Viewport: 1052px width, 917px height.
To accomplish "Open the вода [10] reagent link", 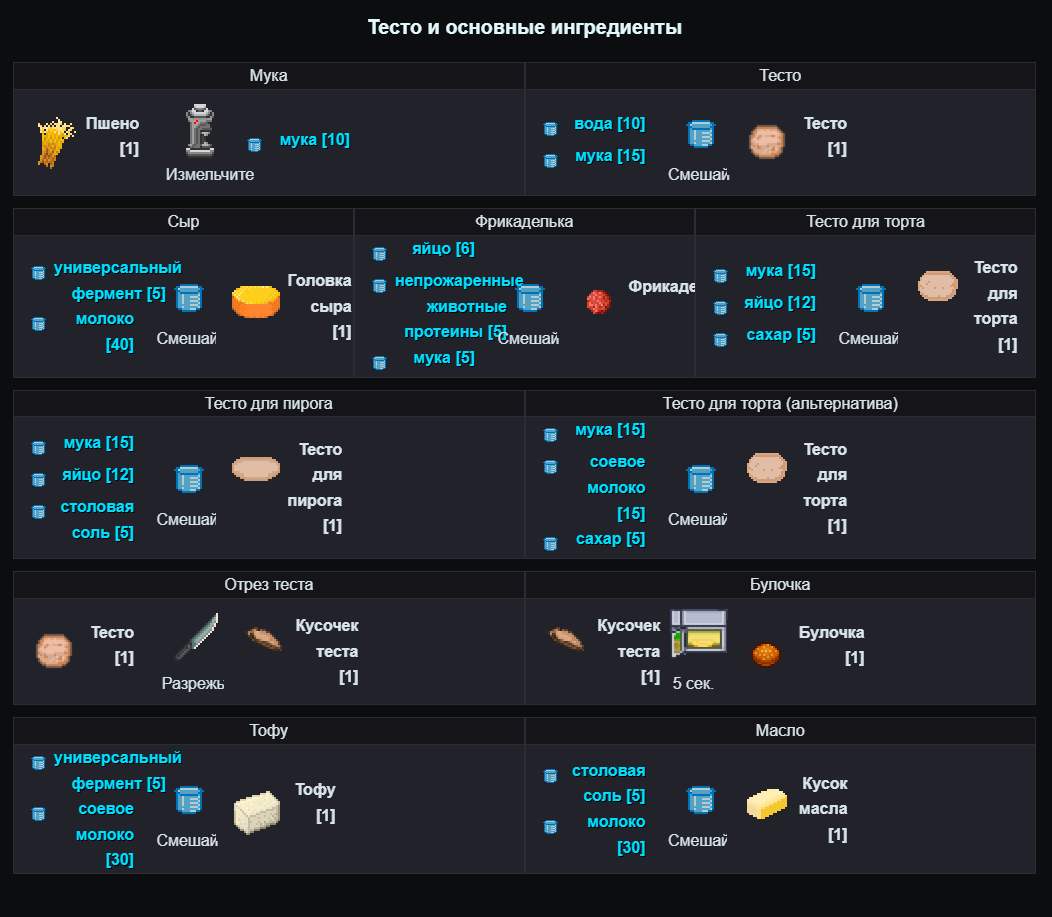I will pos(609,124).
